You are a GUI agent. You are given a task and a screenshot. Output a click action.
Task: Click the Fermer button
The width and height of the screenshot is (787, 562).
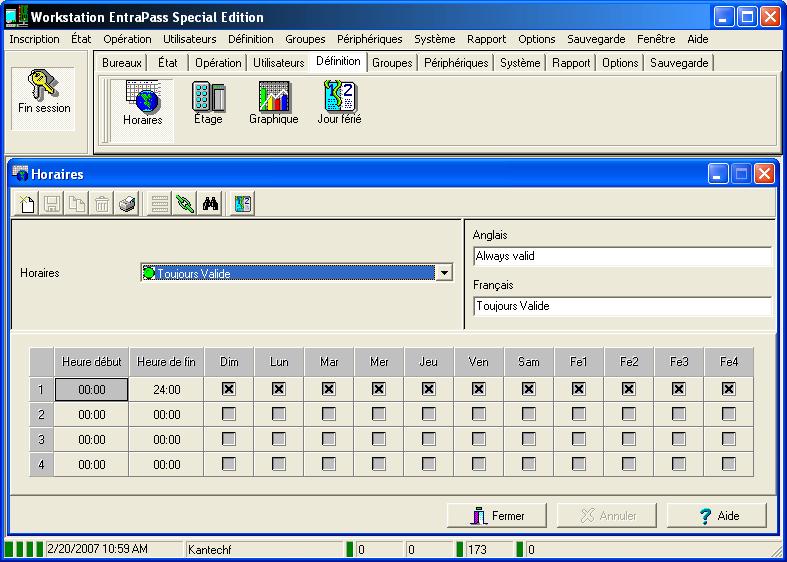coord(496,515)
